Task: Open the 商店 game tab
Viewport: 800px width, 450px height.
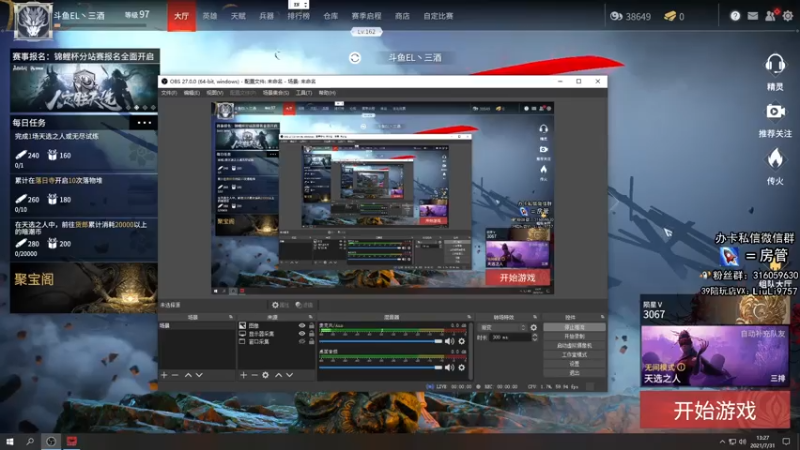Action: point(402,16)
